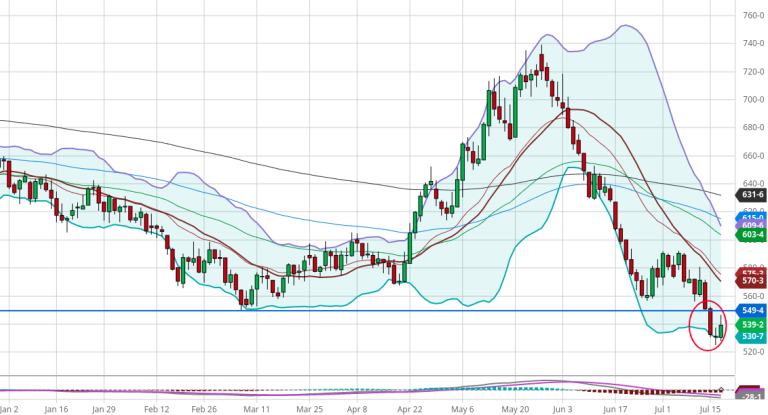Select the green 603-4 moving average label
This screenshot has height=415, width=768.
[x=753, y=234]
